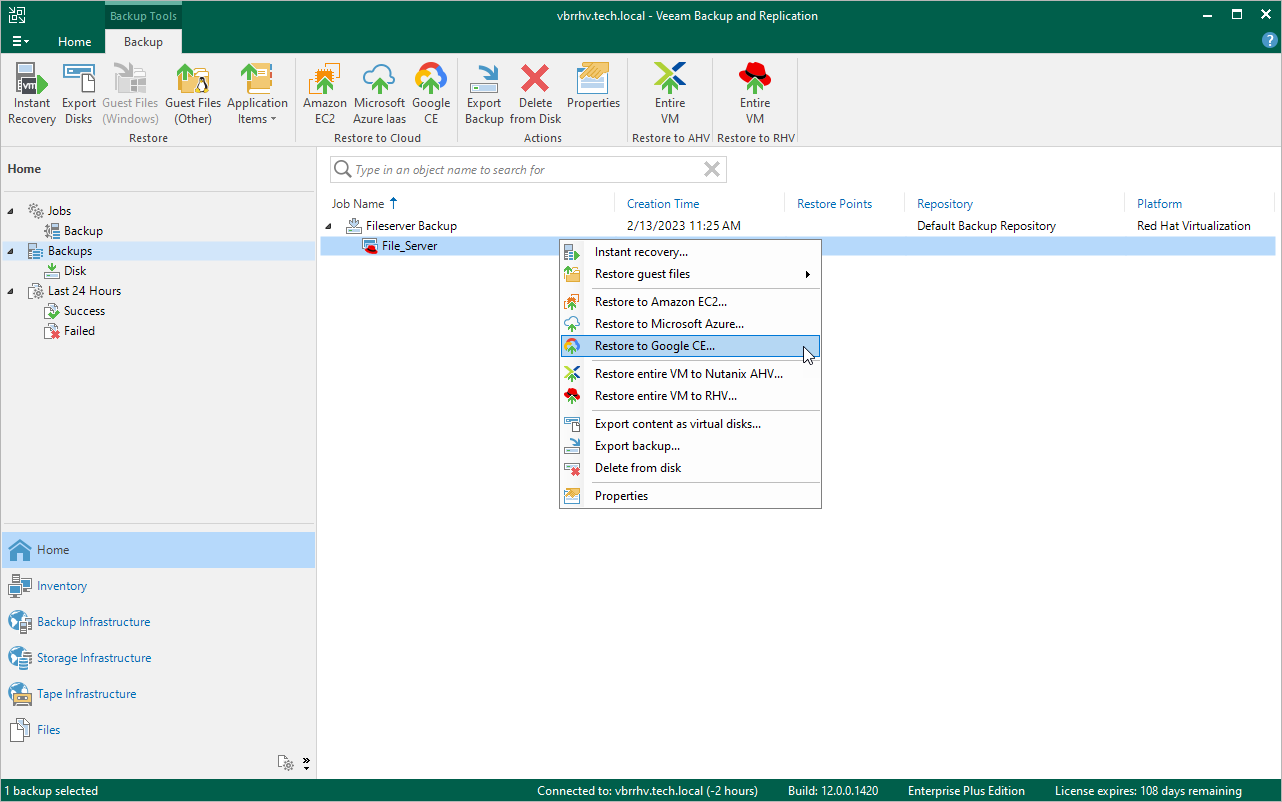Select Backup under Jobs
The height and width of the screenshot is (802, 1282).
(83, 231)
